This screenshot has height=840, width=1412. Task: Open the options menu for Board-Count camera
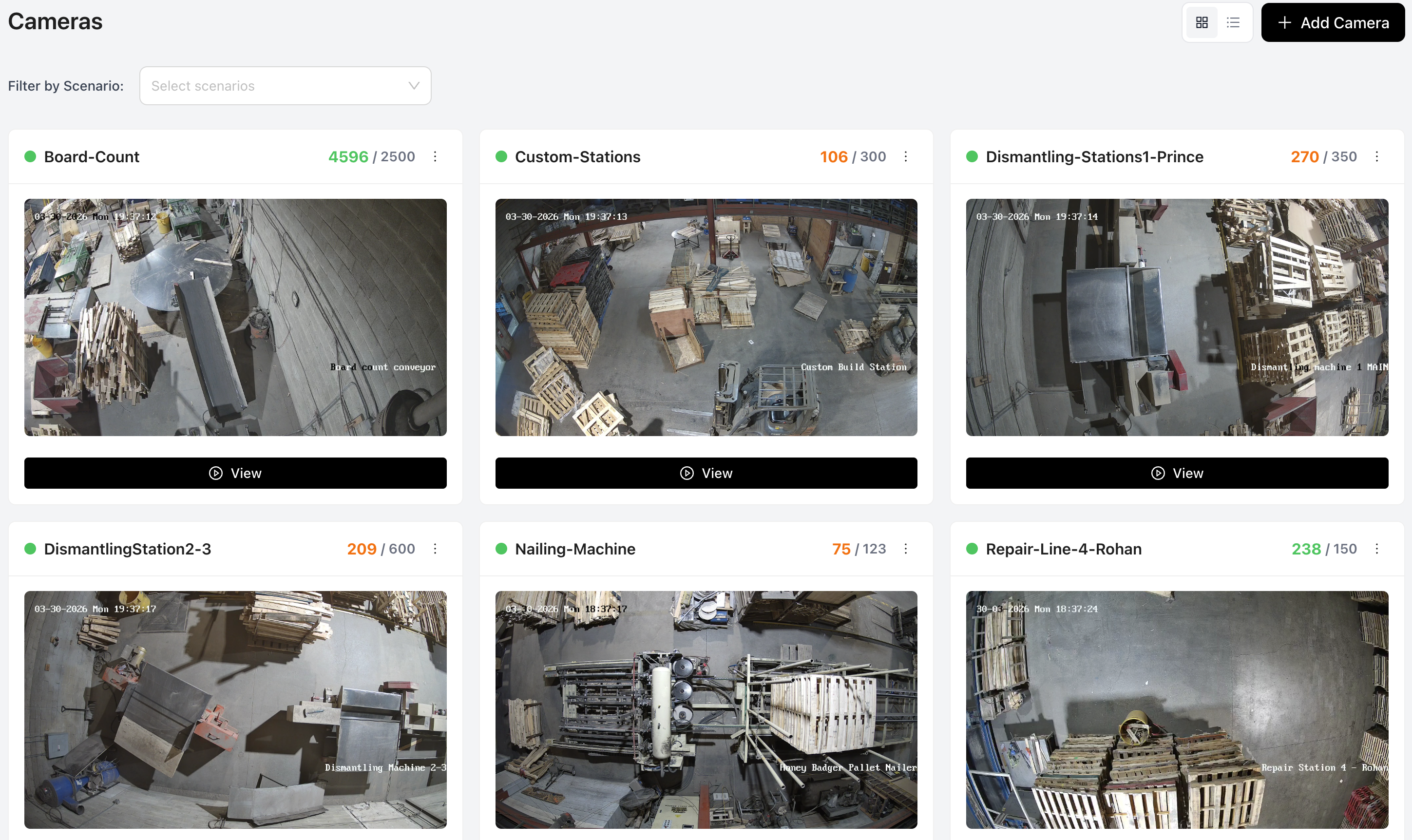click(x=435, y=156)
